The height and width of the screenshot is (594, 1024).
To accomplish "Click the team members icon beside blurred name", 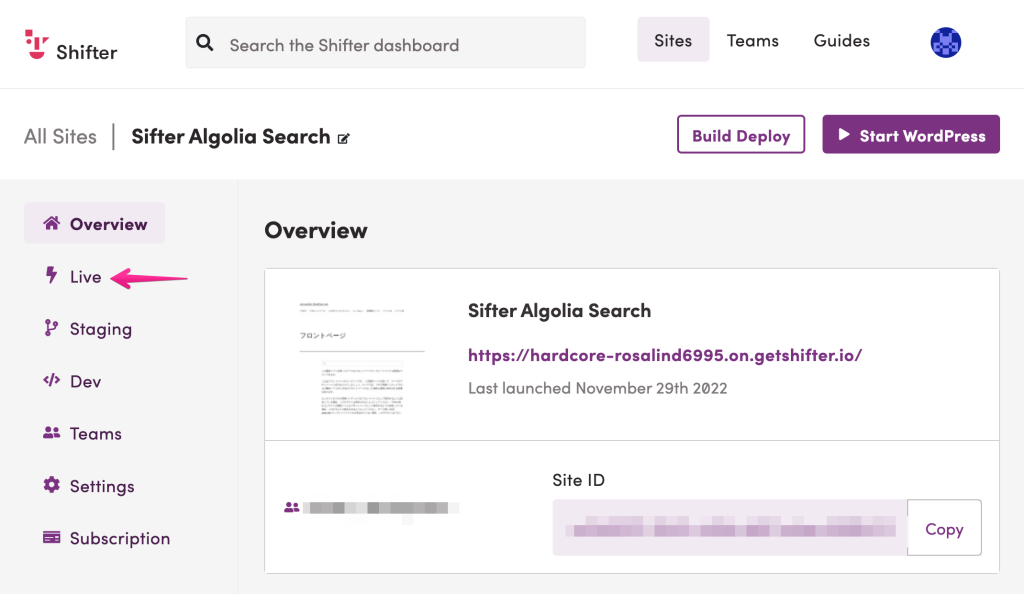I will pyautogui.click(x=292, y=507).
